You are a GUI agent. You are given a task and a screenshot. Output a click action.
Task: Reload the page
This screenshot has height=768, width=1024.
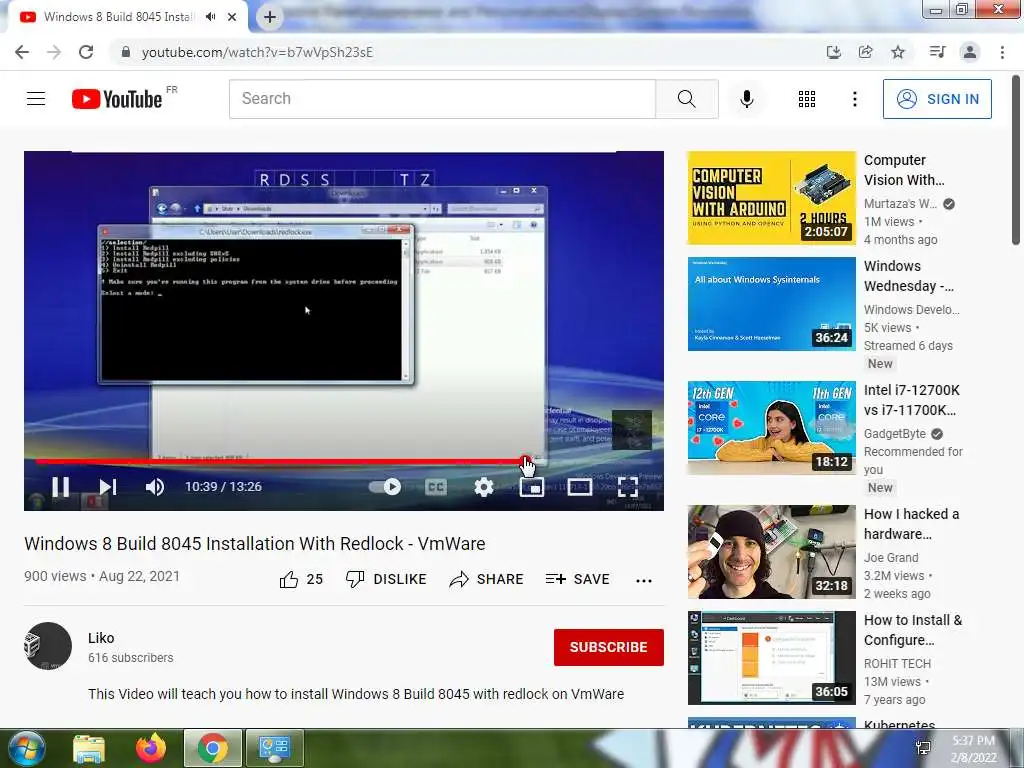86,52
